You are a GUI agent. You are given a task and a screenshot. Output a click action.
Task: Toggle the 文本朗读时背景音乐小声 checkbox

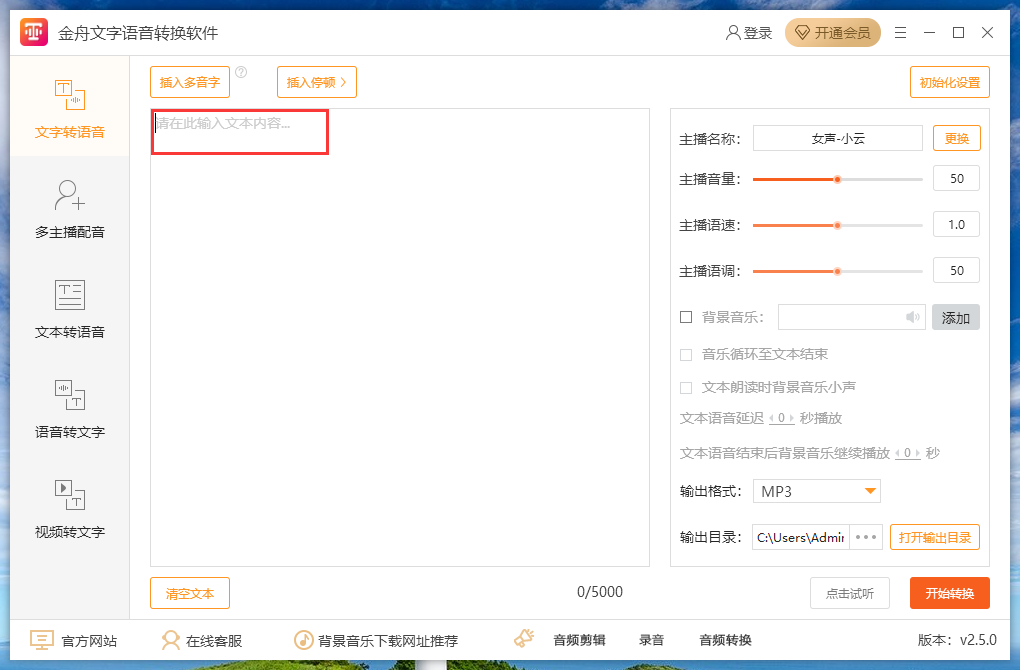click(x=686, y=388)
